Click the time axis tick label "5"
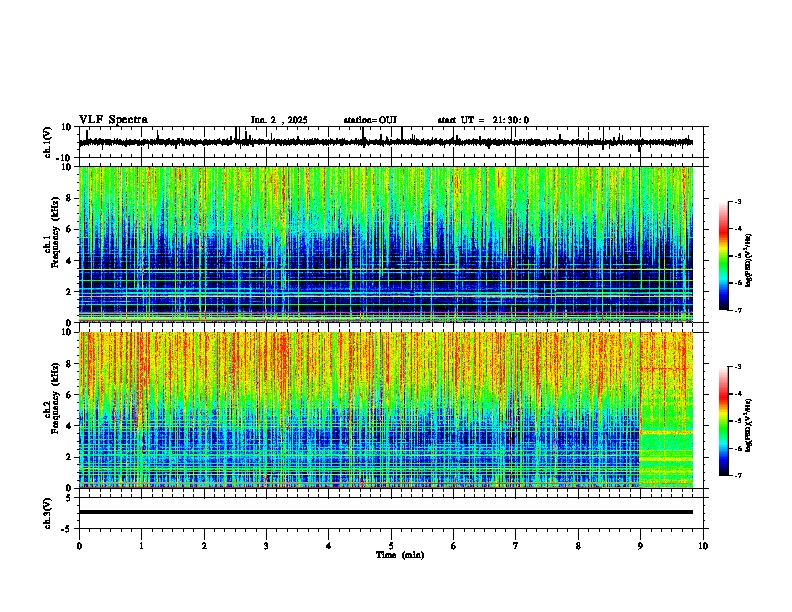Viewport: 792px width, 612px height. pos(391,546)
